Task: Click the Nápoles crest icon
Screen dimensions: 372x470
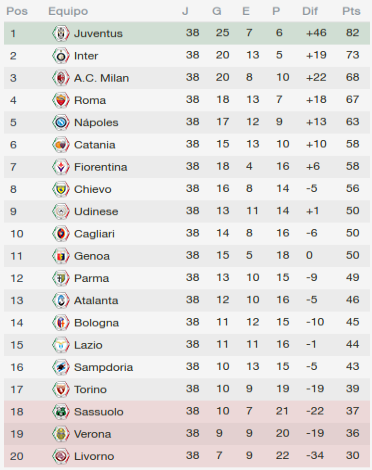Action: [x=61, y=122]
